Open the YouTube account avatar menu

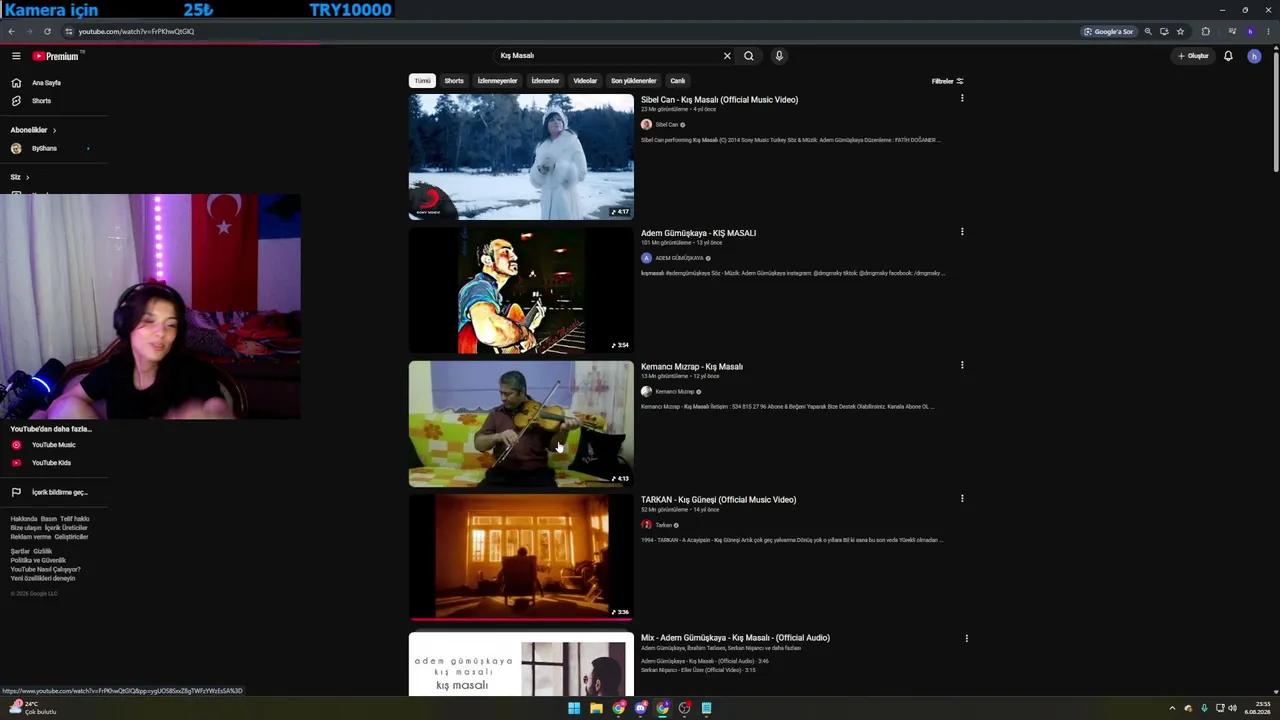pyautogui.click(x=1254, y=56)
